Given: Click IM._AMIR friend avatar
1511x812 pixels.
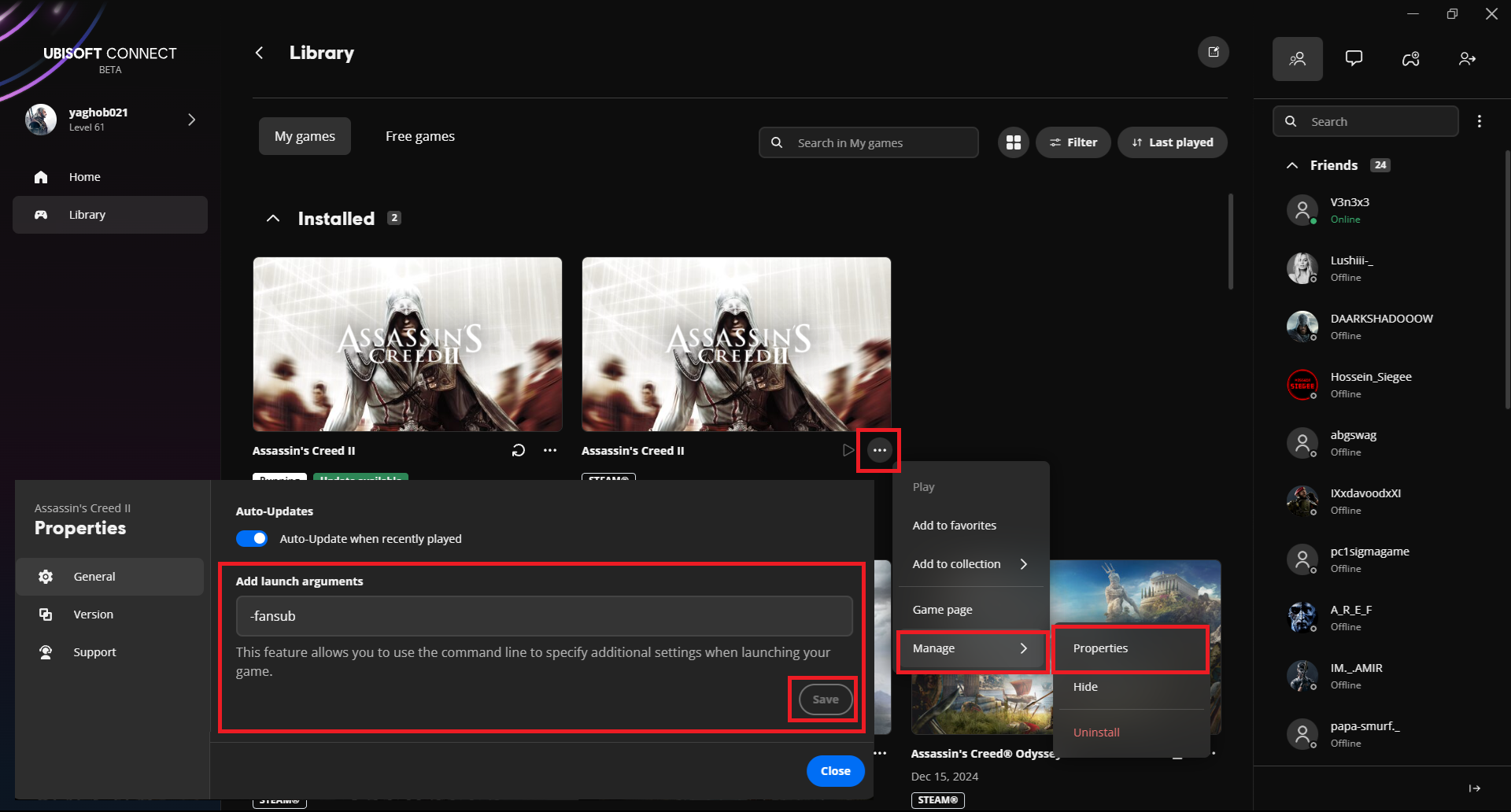Looking at the screenshot, I should coord(1302,676).
